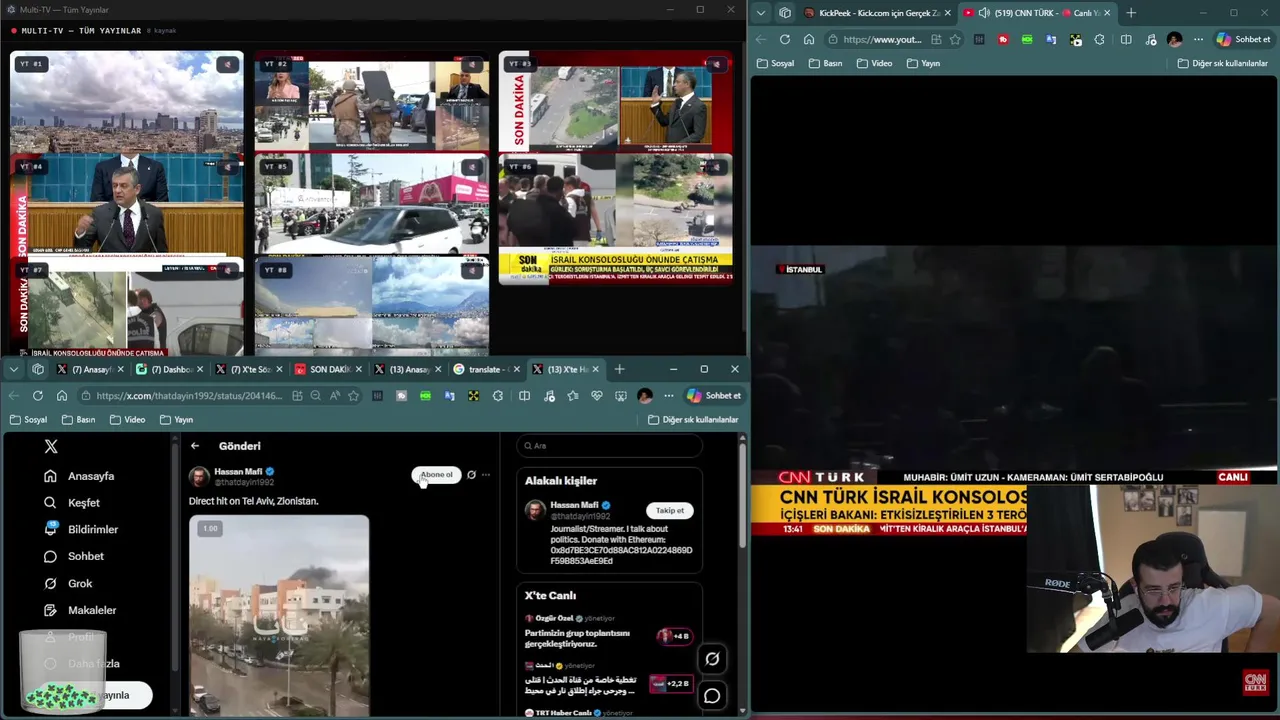This screenshot has height=720, width=1280.
Task: Open settings and more menu in YouTube browser
Action: point(1198,40)
